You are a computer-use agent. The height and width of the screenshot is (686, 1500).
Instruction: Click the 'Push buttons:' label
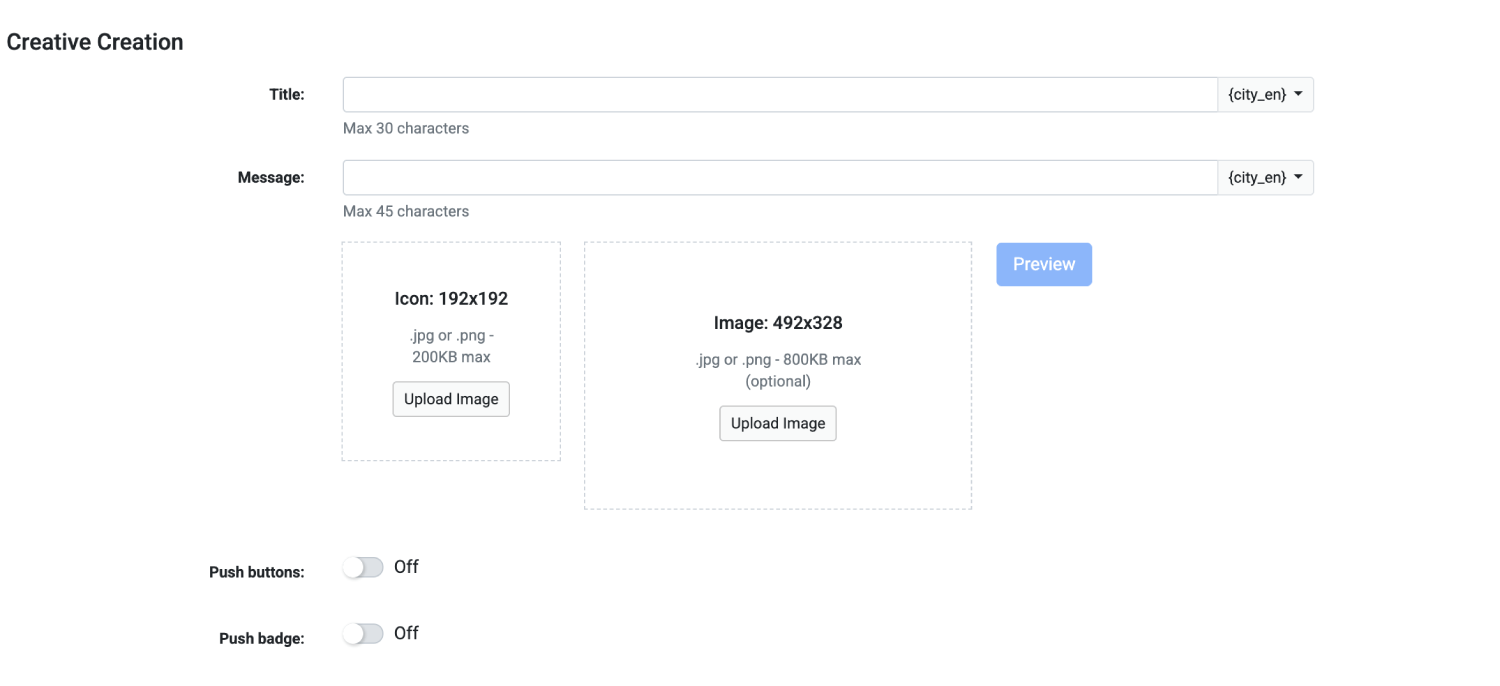tap(257, 573)
